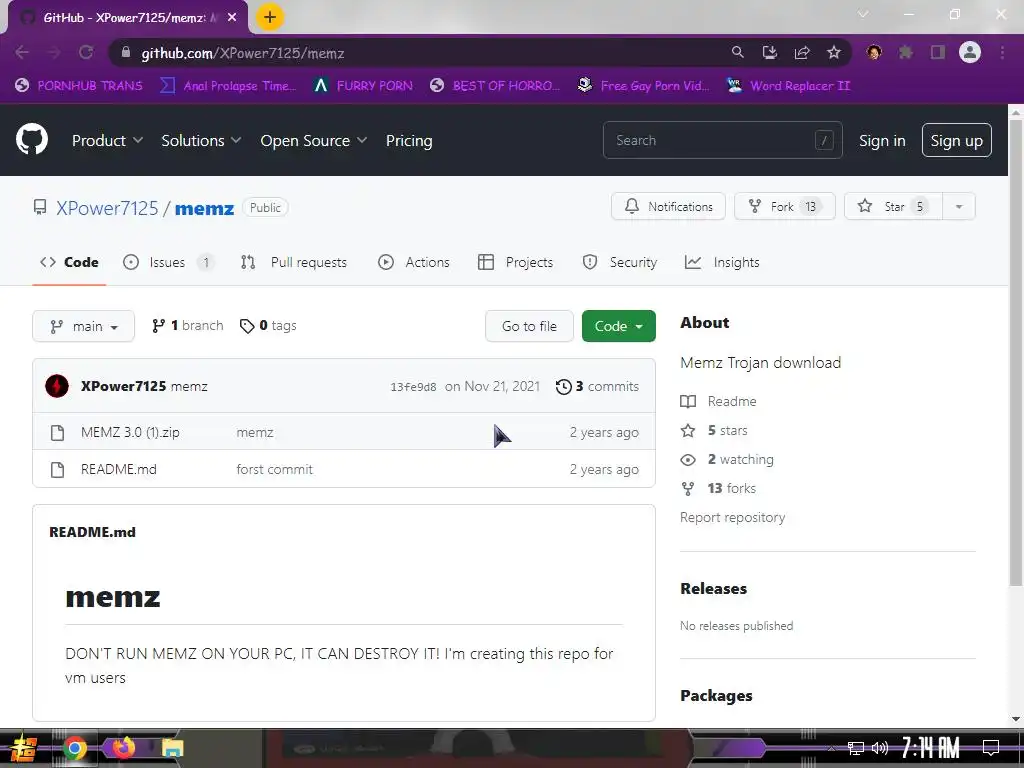1024x768 pixels.
Task: Open the green Code dropdown button
Action: [x=618, y=326]
